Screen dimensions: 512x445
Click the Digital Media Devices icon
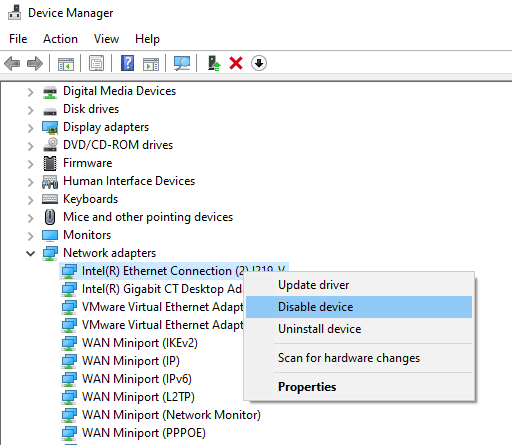tap(50, 92)
